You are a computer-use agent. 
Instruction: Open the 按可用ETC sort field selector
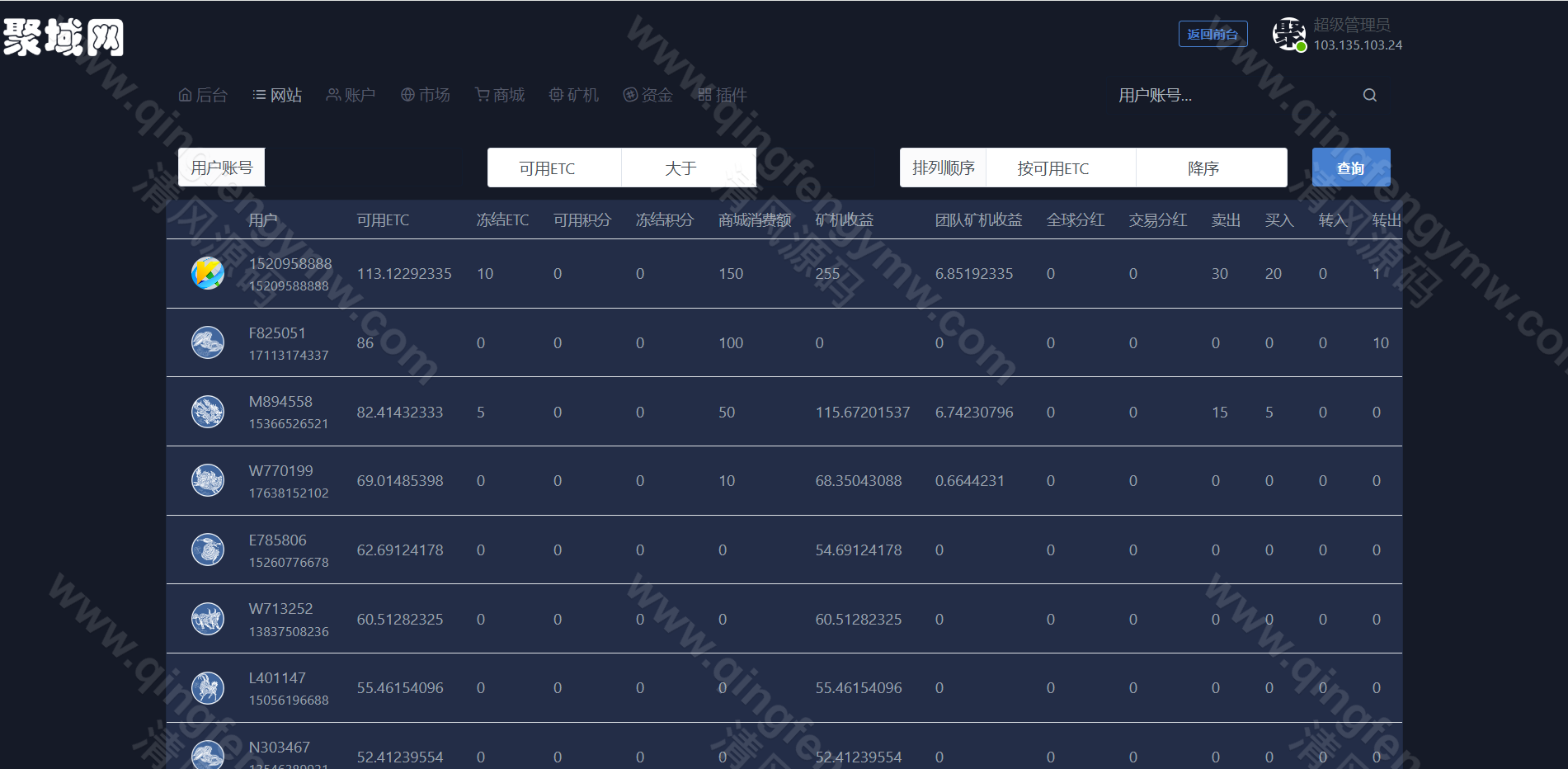pyautogui.click(x=1053, y=167)
